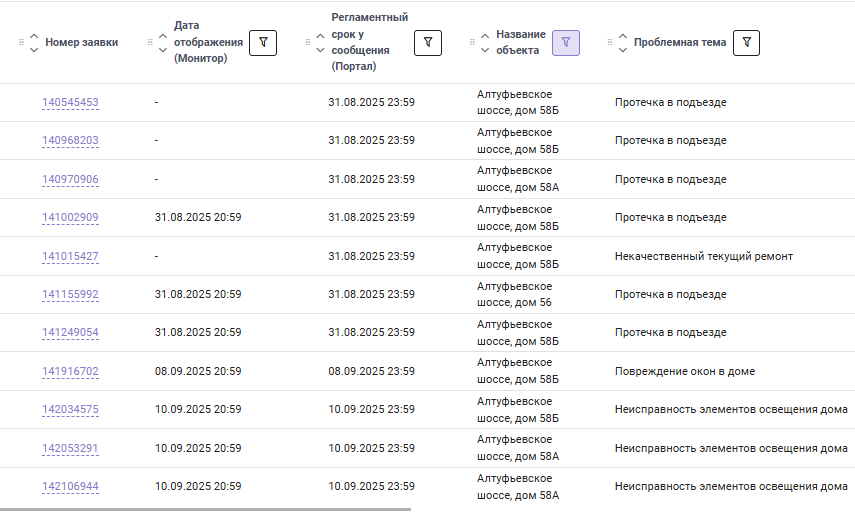This screenshot has width=855, height=516.
Task: Sort Название объекта ascending arrow
Action: pyautogui.click(x=485, y=36)
